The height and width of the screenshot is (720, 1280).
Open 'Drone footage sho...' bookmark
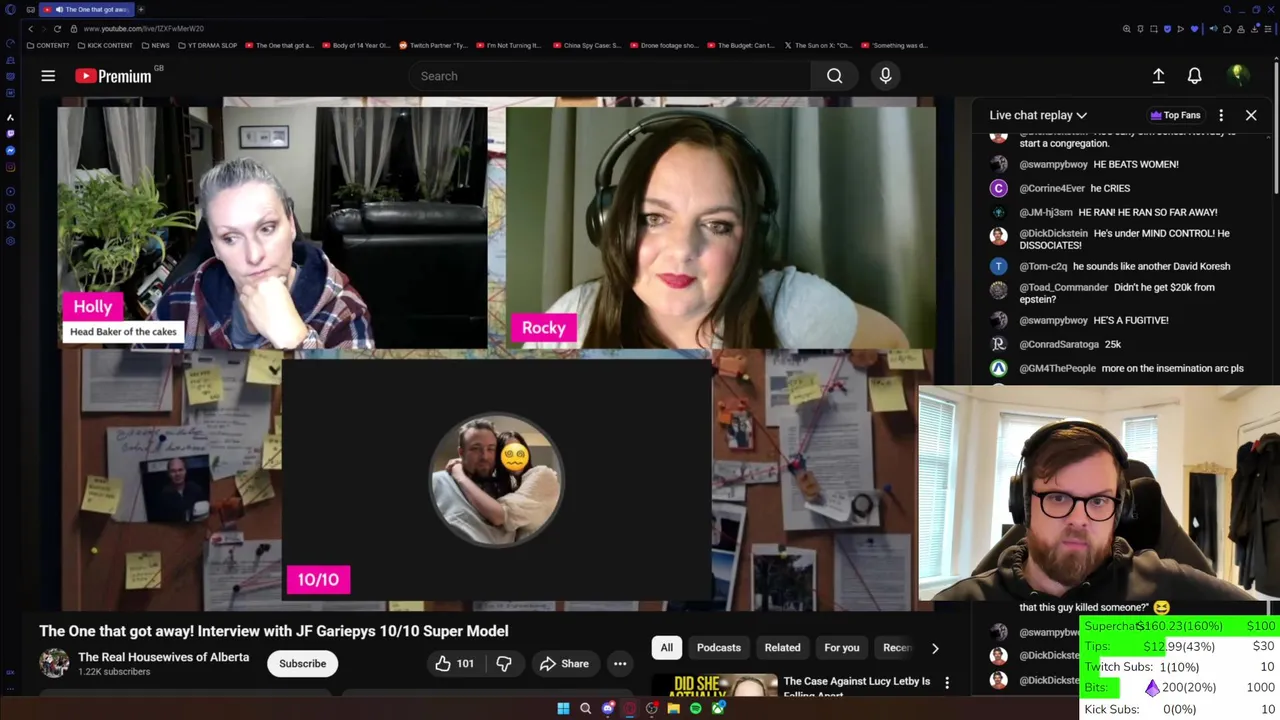664,45
